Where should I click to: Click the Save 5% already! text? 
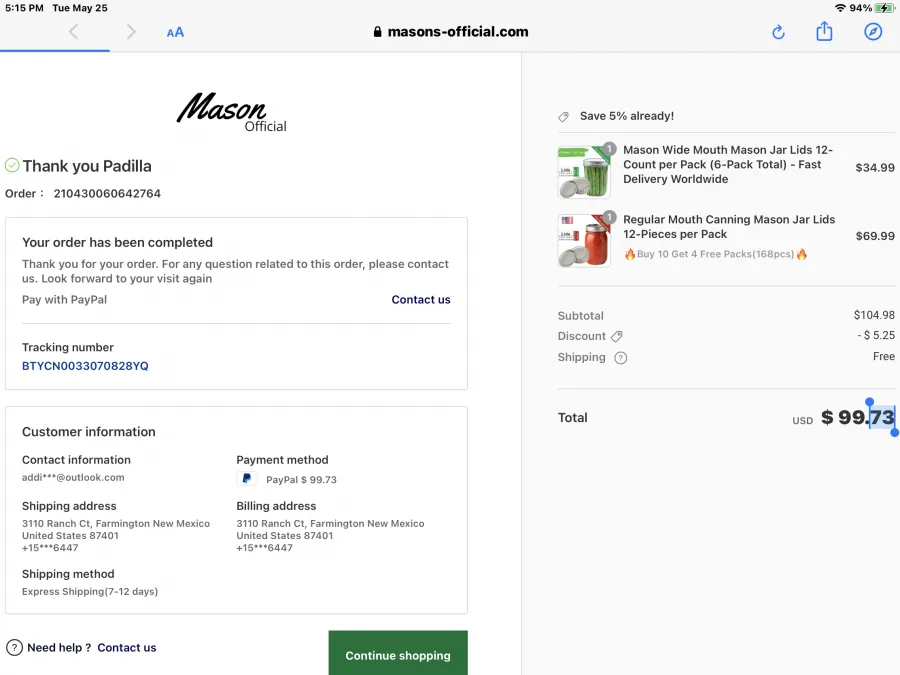[627, 116]
